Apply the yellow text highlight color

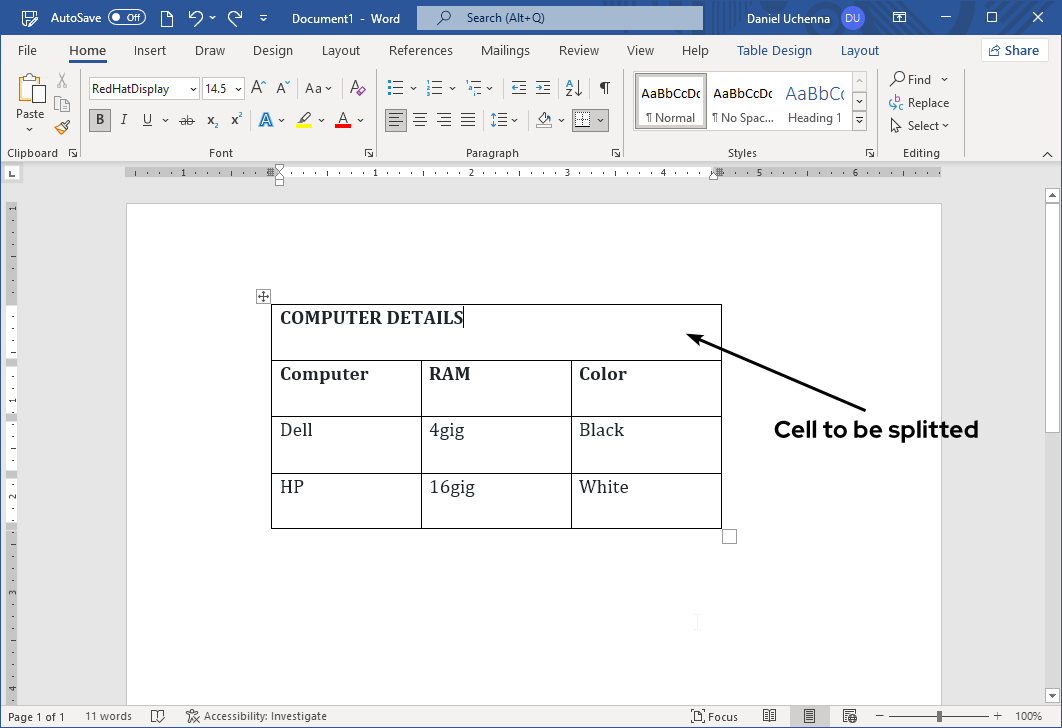click(x=304, y=120)
